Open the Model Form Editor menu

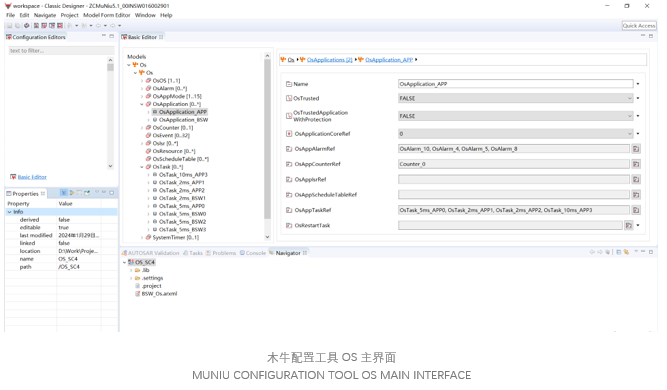click(107, 15)
